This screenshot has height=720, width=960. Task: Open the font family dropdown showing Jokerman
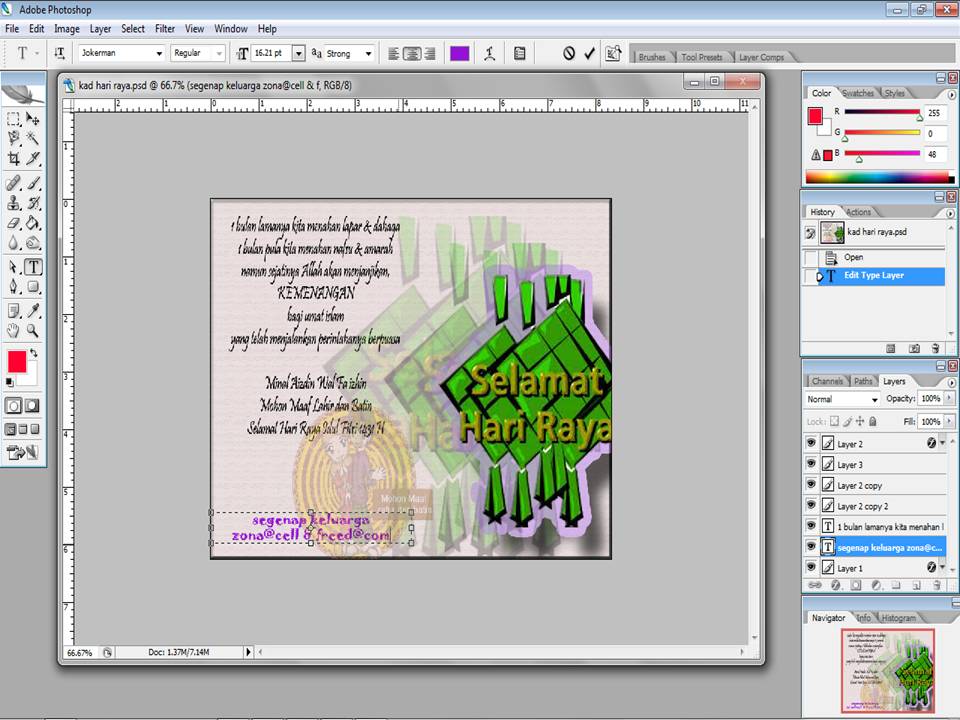[x=159, y=54]
